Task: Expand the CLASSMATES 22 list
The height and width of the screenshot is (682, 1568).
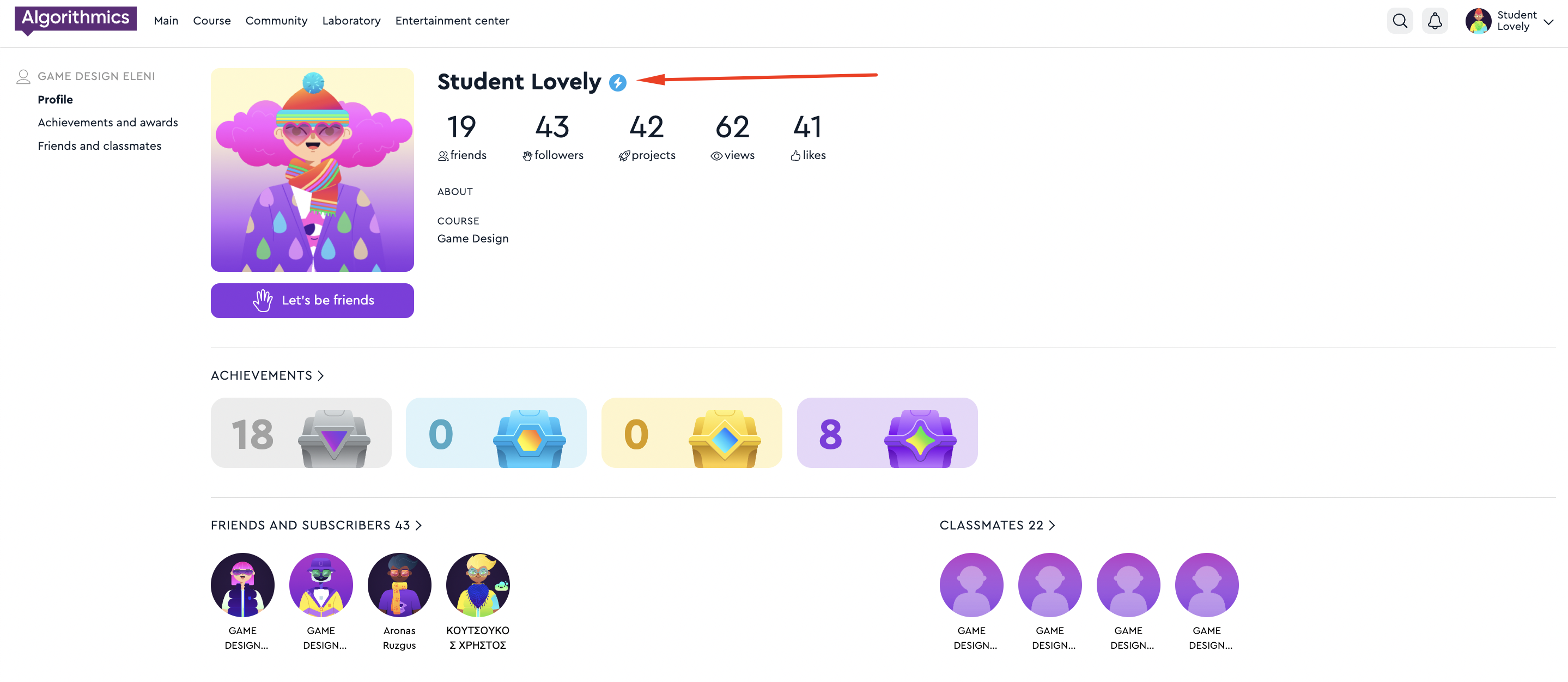Action: point(1052,525)
